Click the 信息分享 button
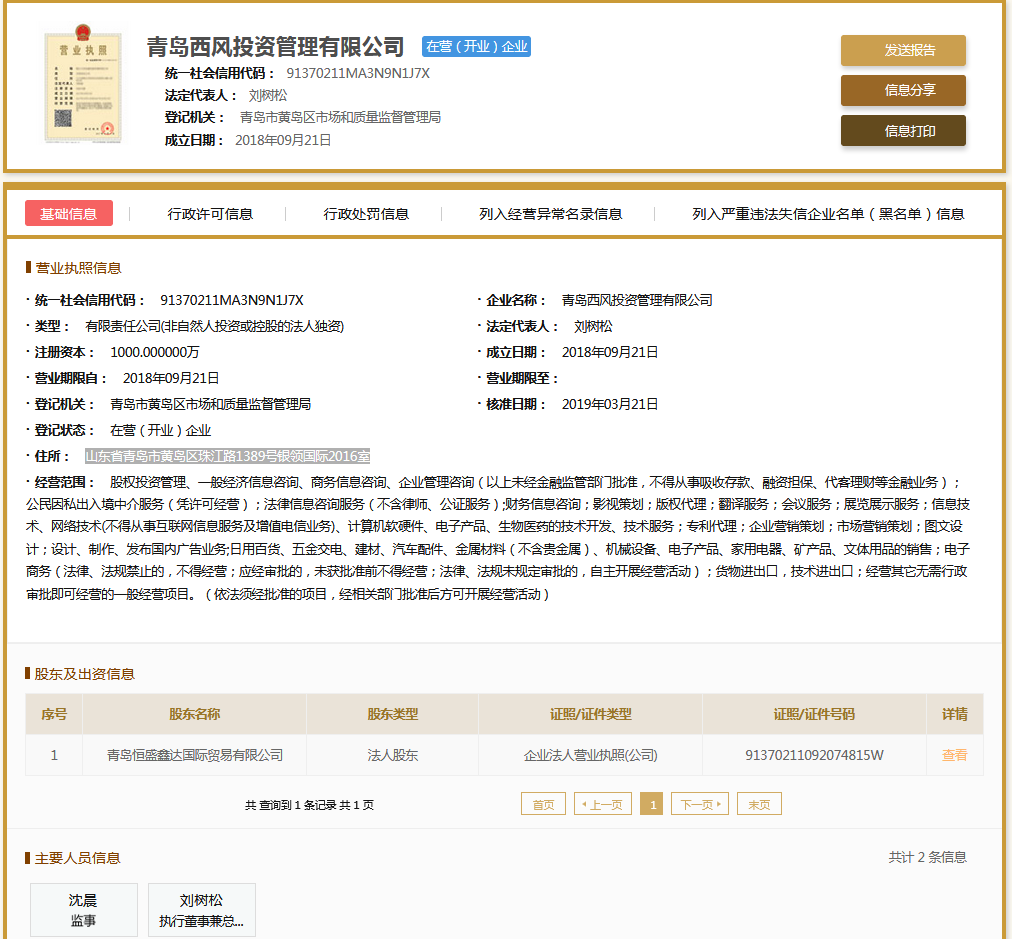 point(902,90)
